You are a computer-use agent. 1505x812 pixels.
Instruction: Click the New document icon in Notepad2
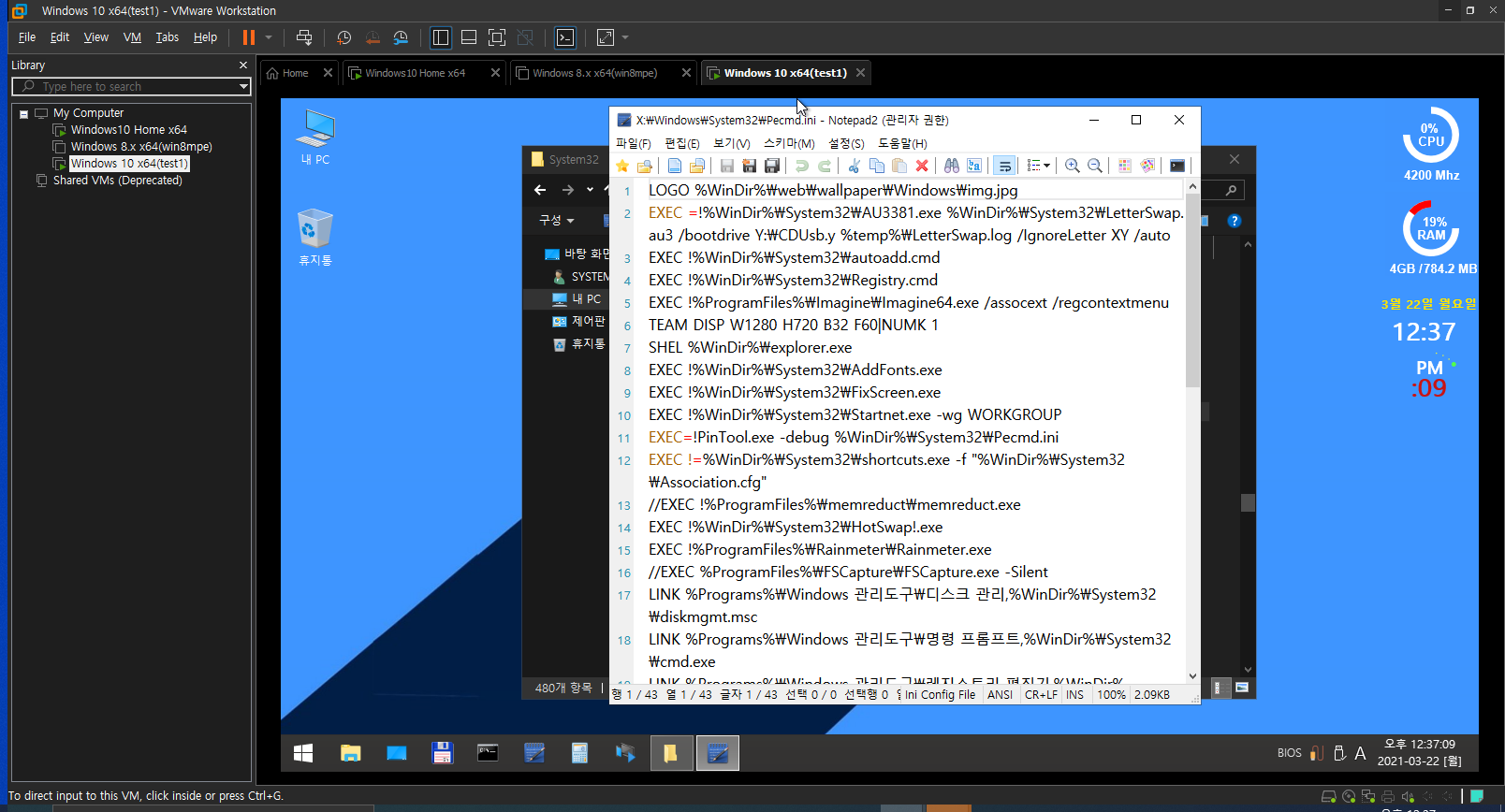[674, 166]
